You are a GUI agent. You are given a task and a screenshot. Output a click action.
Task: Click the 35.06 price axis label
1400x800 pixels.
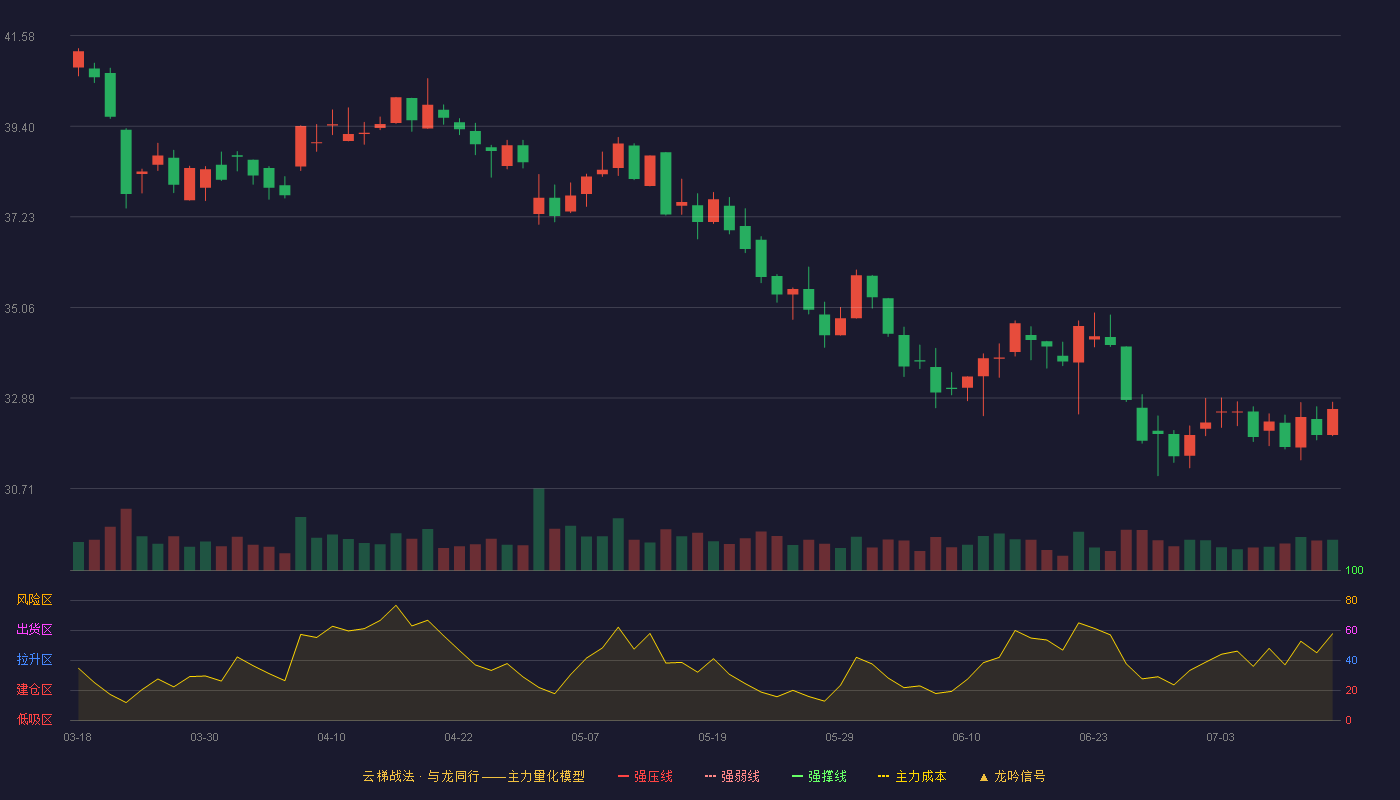click(x=19, y=309)
